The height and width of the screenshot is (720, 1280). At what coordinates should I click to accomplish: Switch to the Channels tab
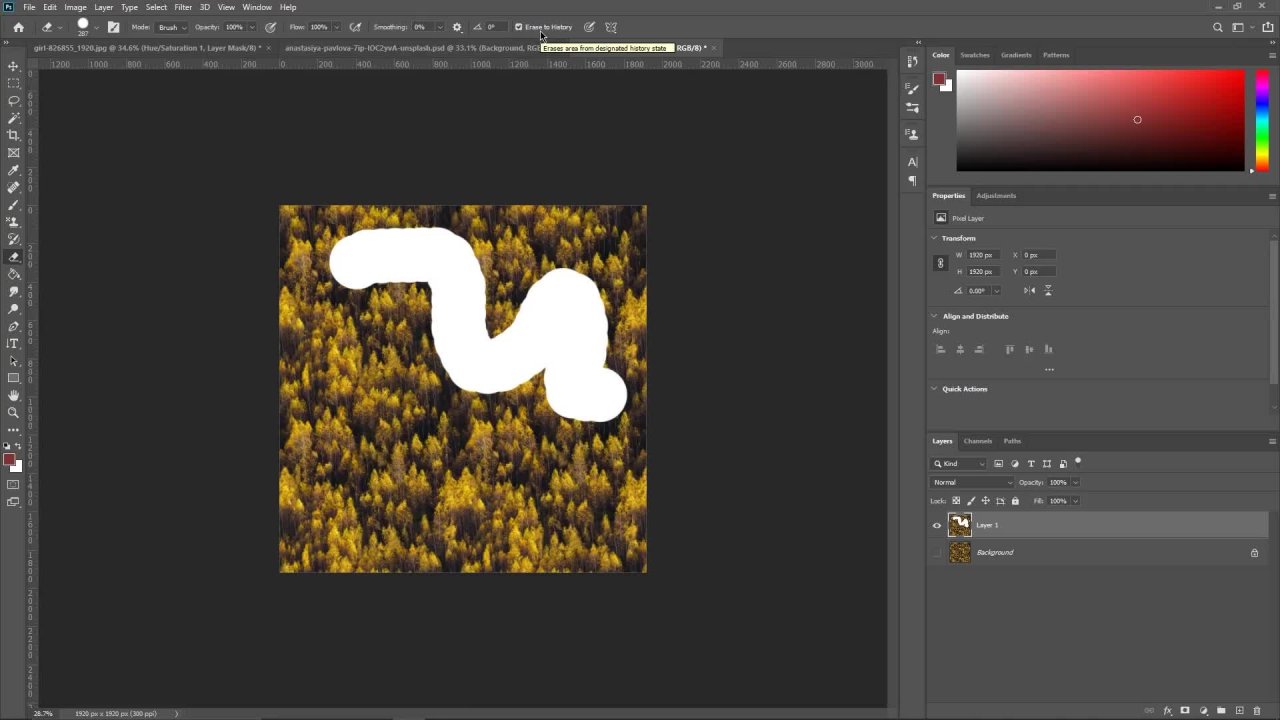(978, 441)
